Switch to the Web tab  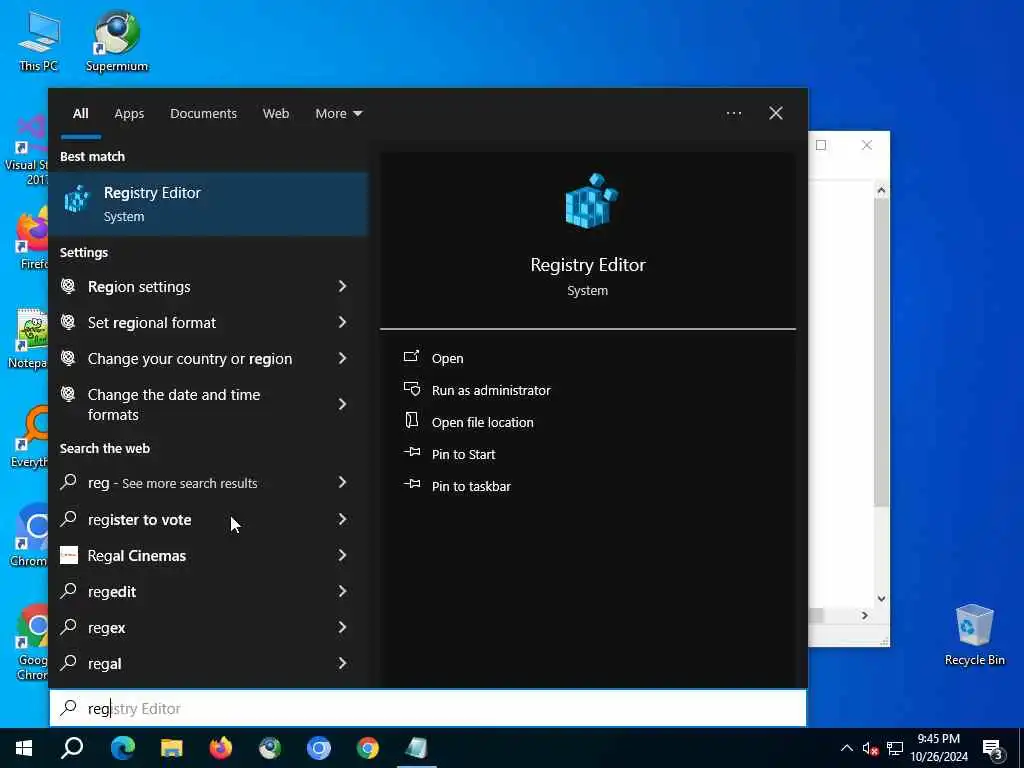click(276, 114)
